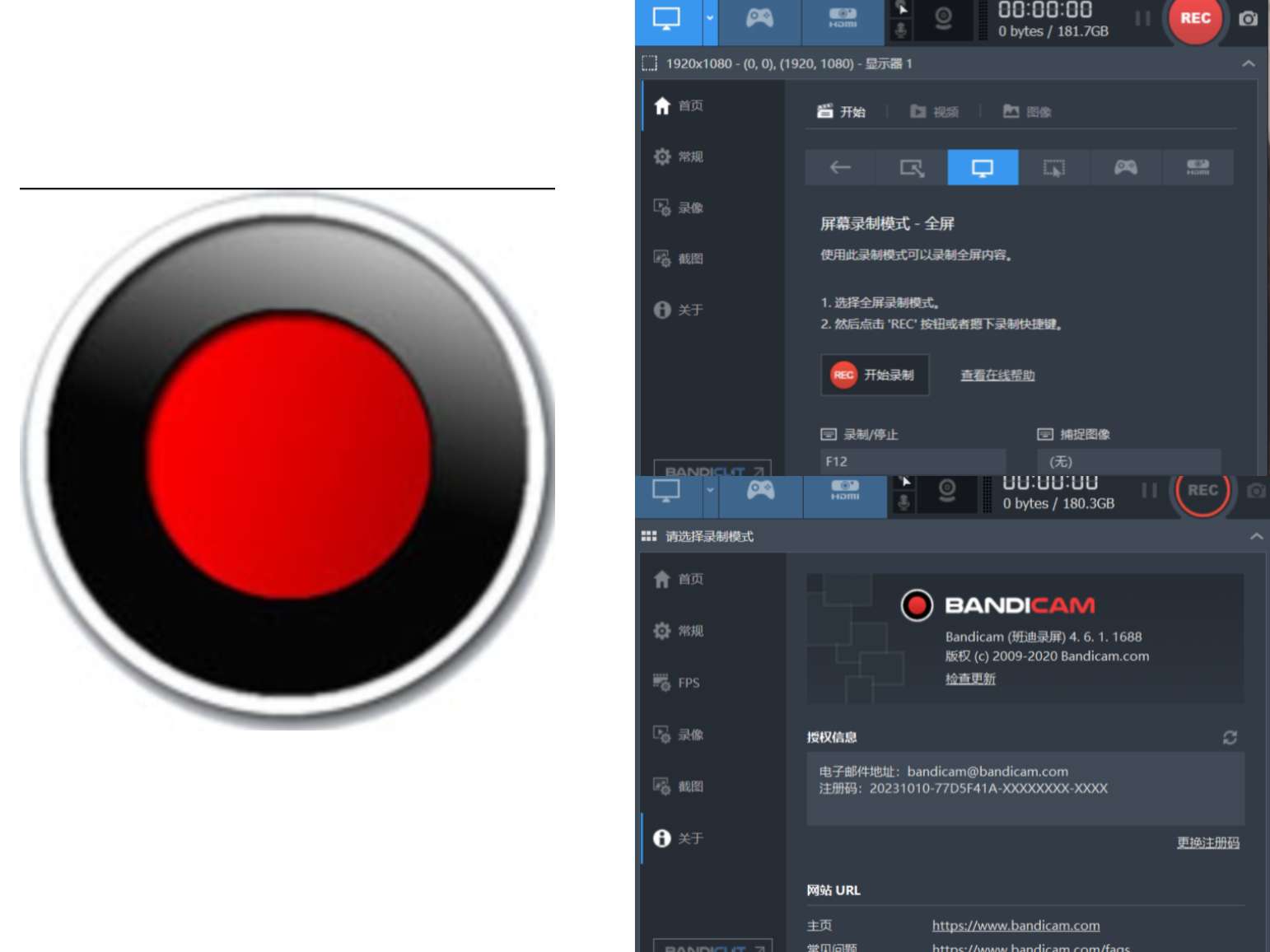Select fullscreen mode in mode selector row

tap(983, 168)
